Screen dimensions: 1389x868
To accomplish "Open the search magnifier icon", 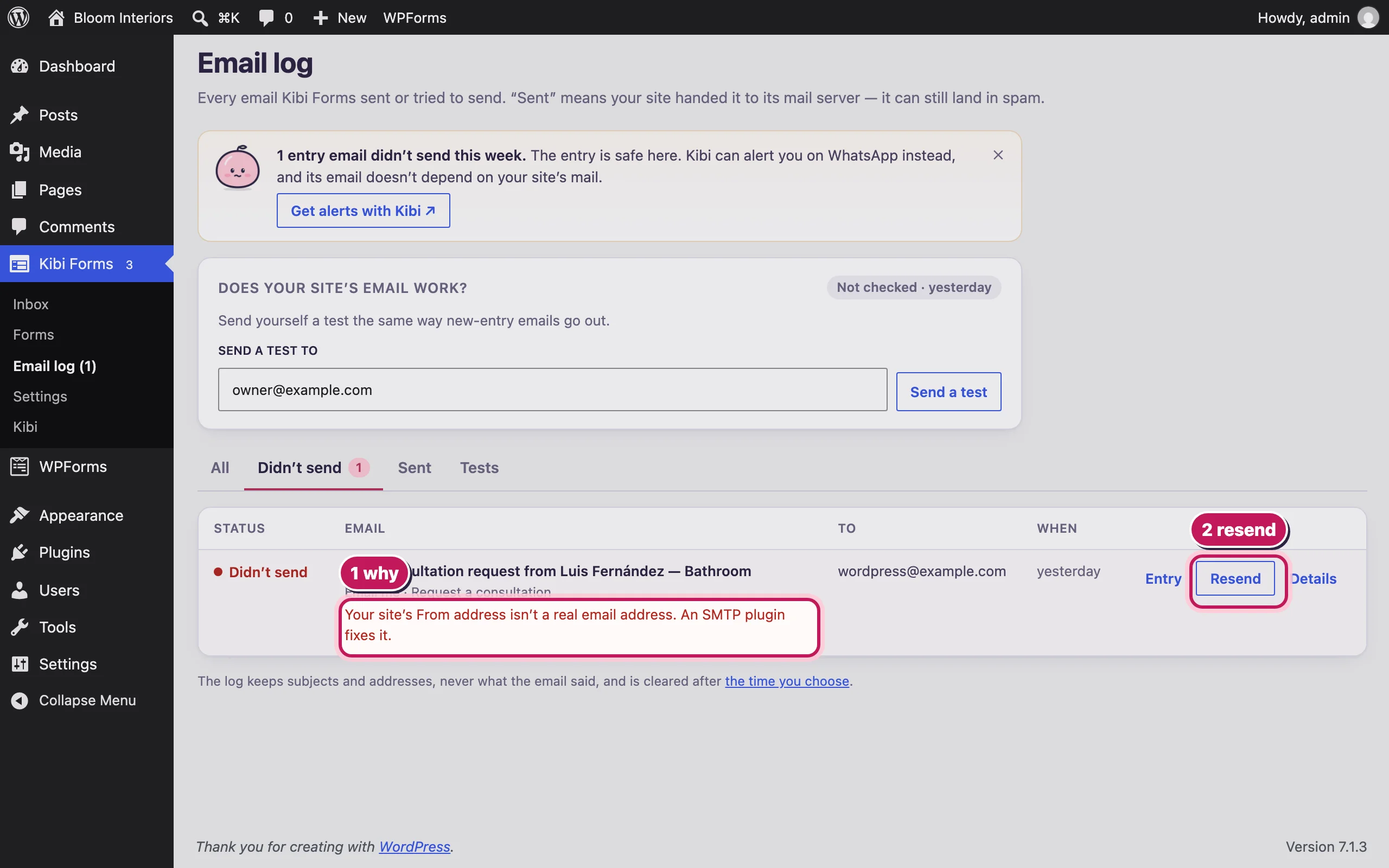I will click(x=200, y=18).
